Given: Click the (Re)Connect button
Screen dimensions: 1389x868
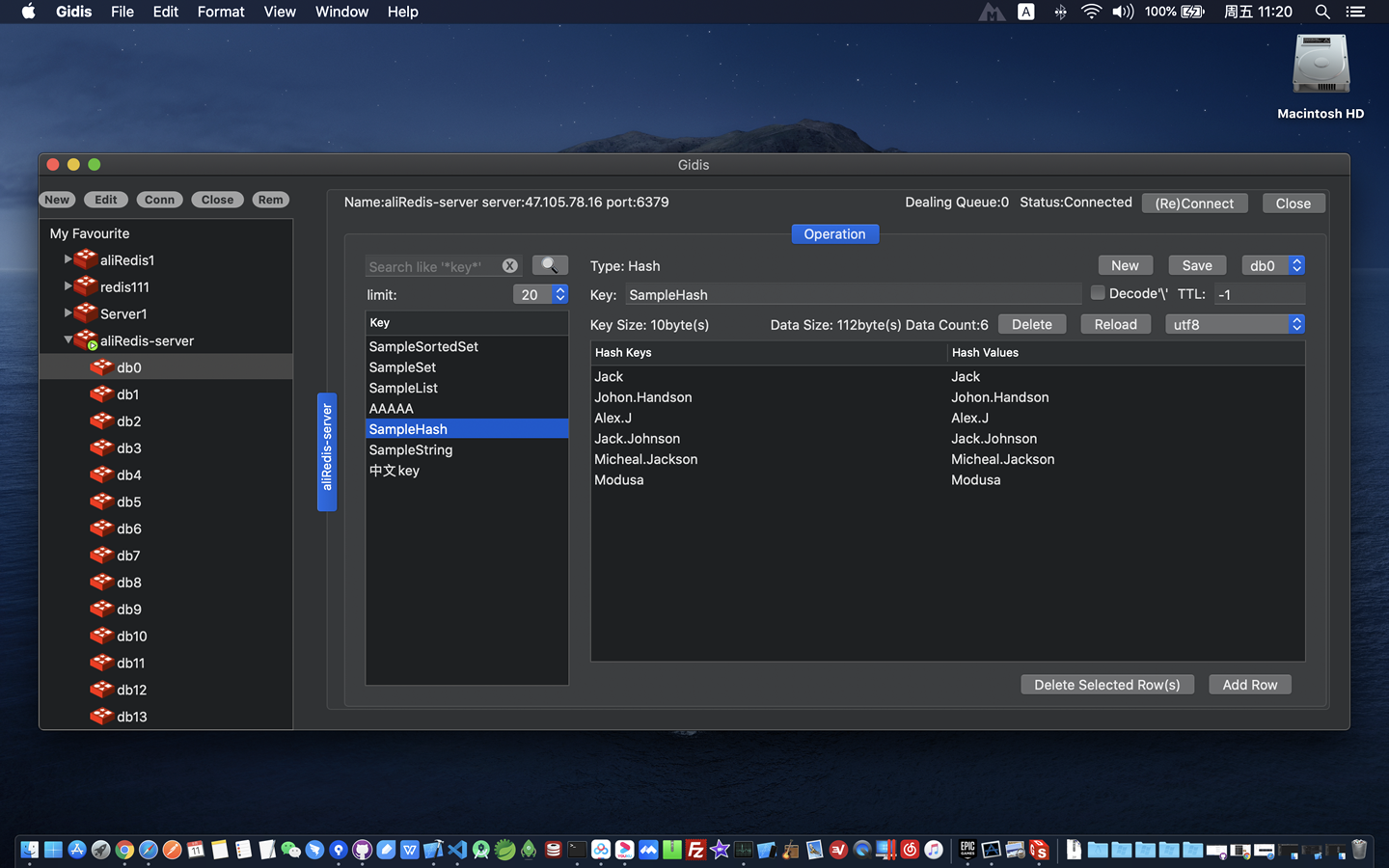Looking at the screenshot, I should tap(1194, 203).
